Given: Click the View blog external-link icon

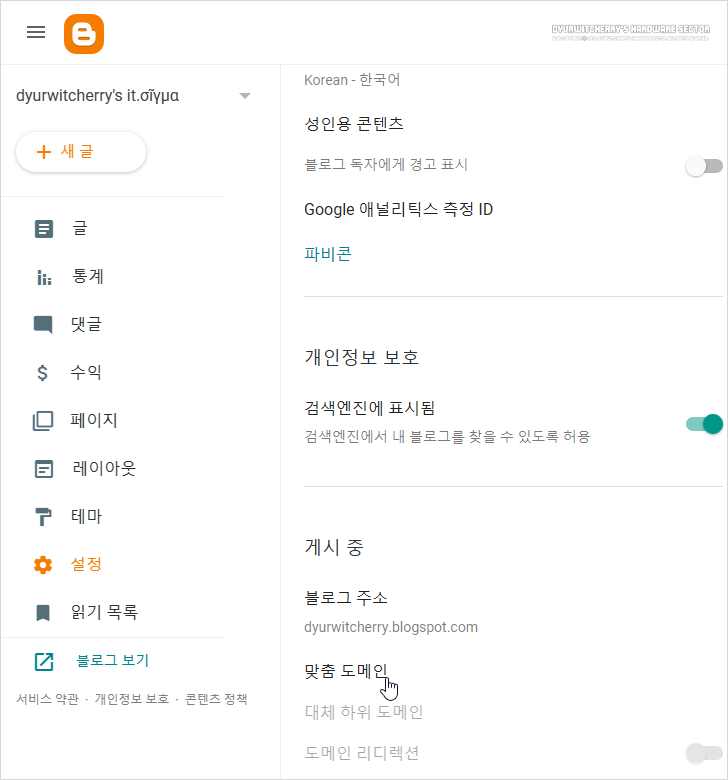Looking at the screenshot, I should click(44, 662).
